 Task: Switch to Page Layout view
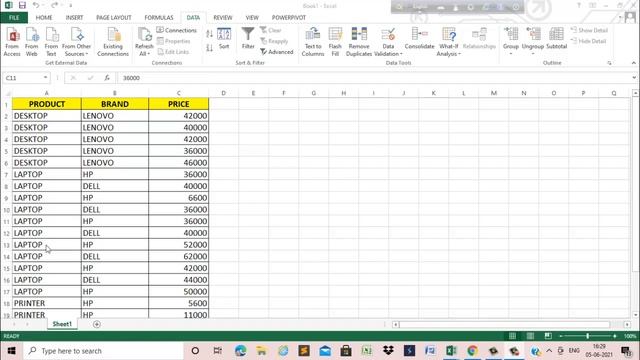click(x=530, y=336)
